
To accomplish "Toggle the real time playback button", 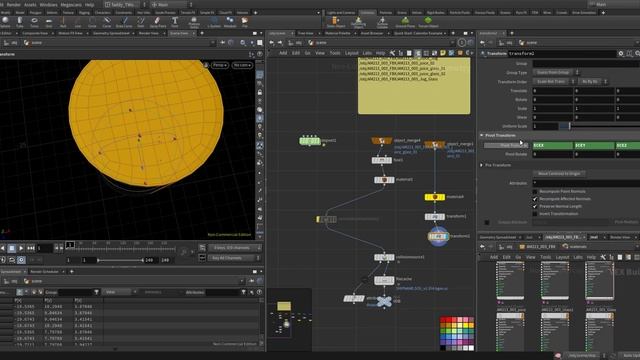I will [x=21, y=260].
